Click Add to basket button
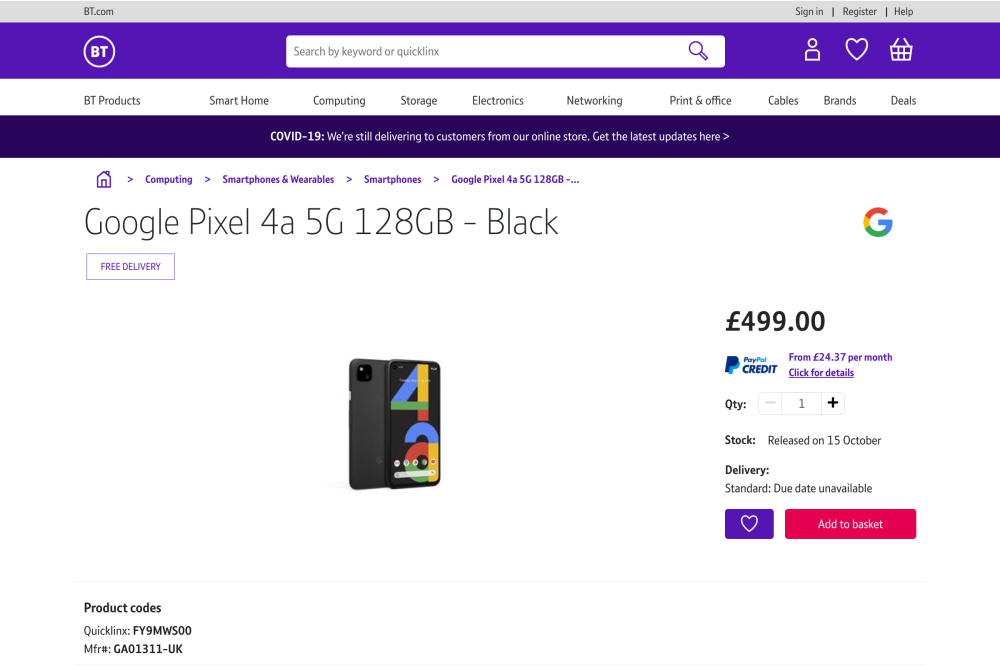The height and width of the screenshot is (666, 1000). tap(850, 524)
